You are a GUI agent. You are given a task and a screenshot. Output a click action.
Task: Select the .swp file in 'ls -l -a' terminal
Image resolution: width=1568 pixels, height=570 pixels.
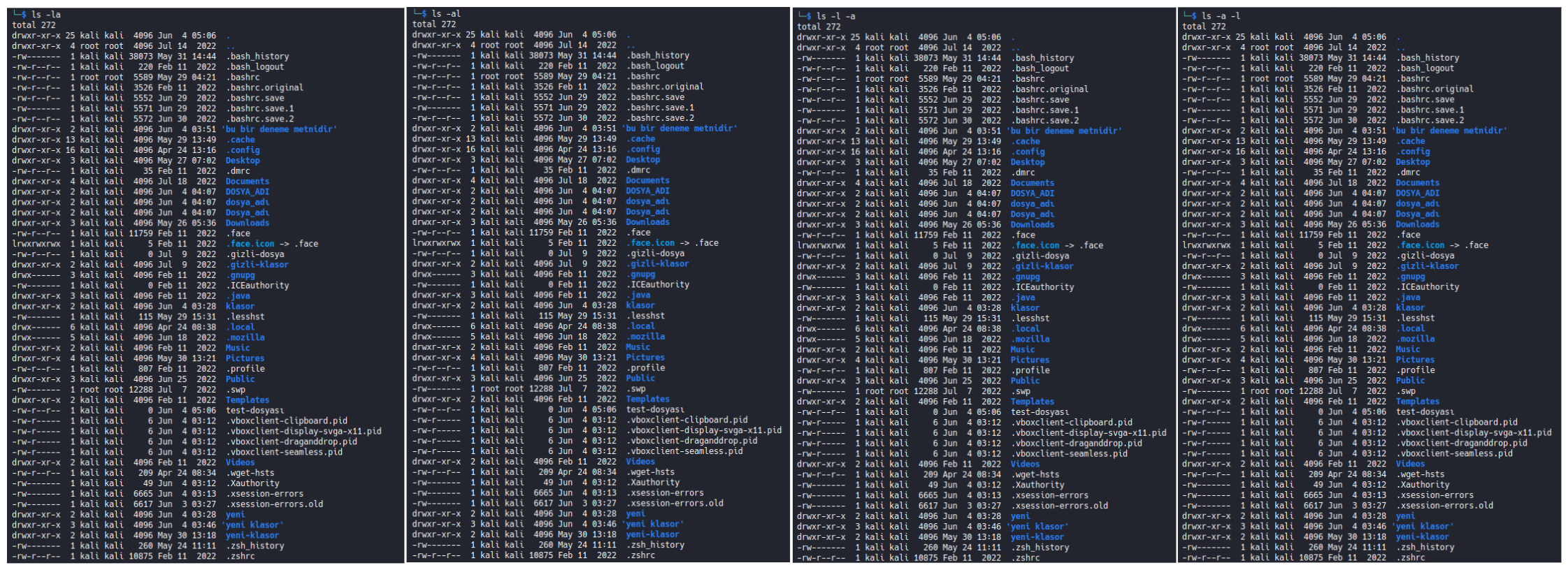pyautogui.click(x=1020, y=391)
